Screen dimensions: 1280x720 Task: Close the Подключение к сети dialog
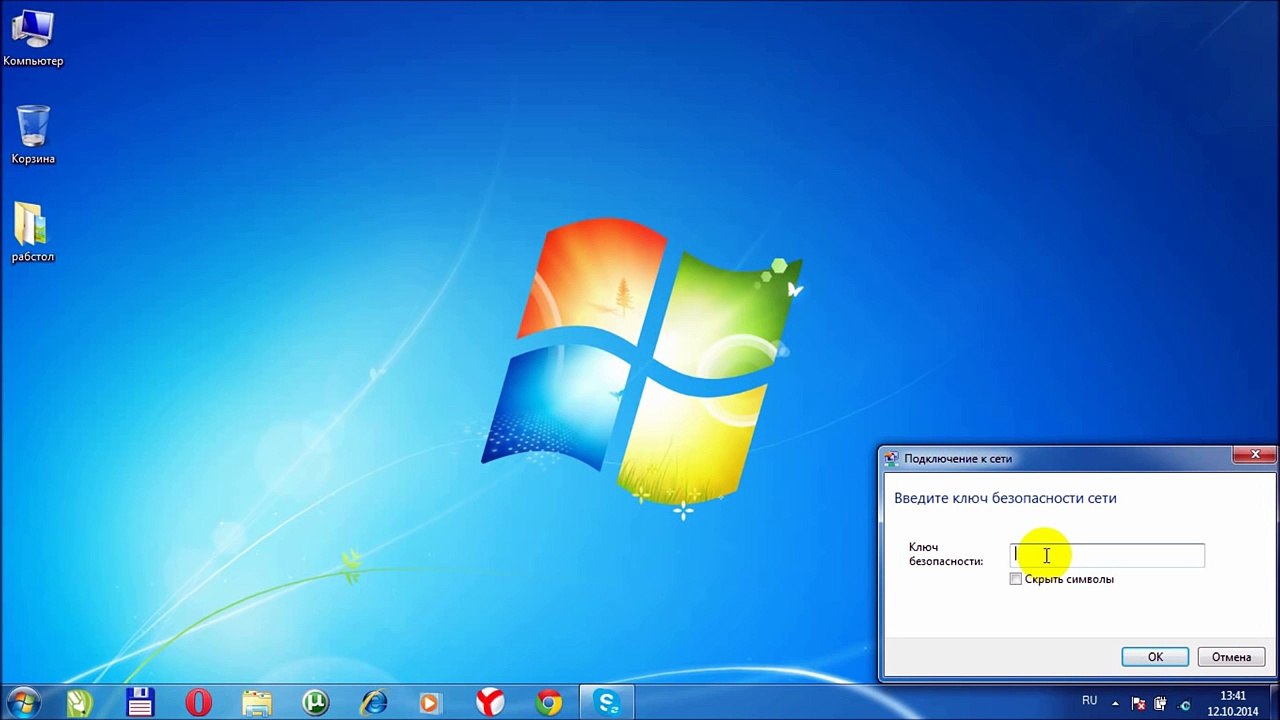click(x=1255, y=456)
